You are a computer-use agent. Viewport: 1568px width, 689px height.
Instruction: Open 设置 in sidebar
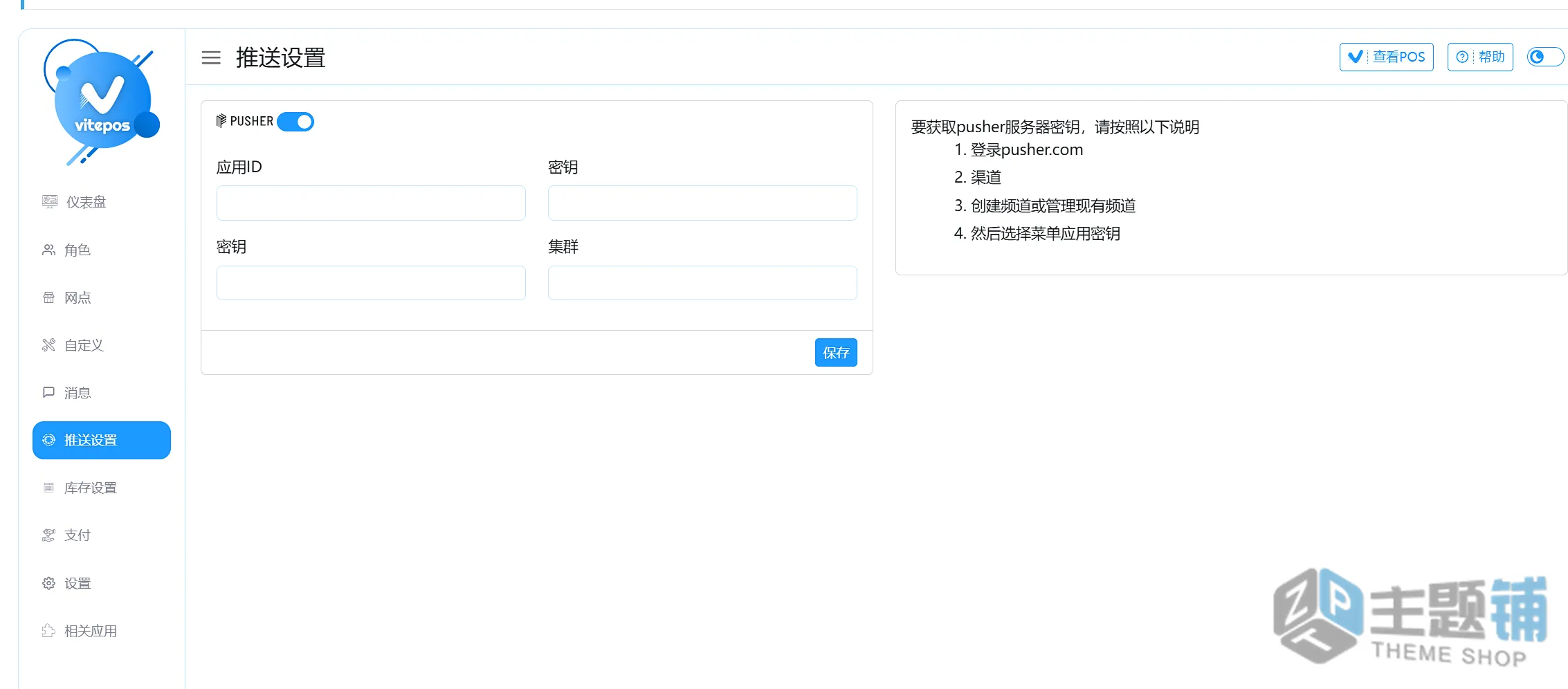[x=101, y=583]
